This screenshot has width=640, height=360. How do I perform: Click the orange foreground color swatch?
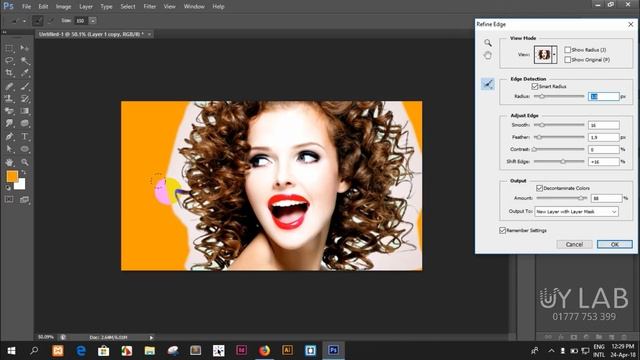click(x=11, y=176)
